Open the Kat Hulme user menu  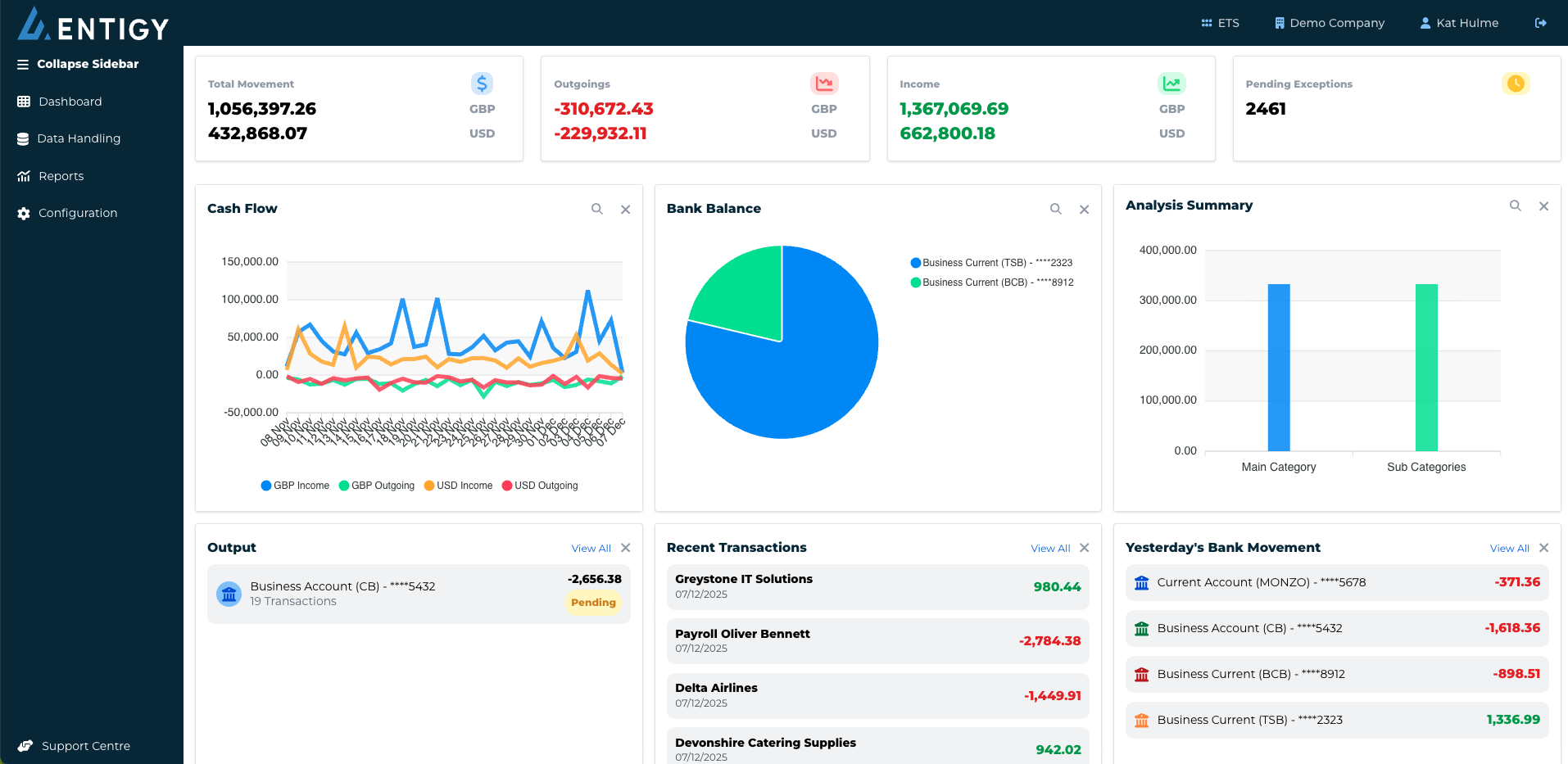pyautogui.click(x=1458, y=22)
